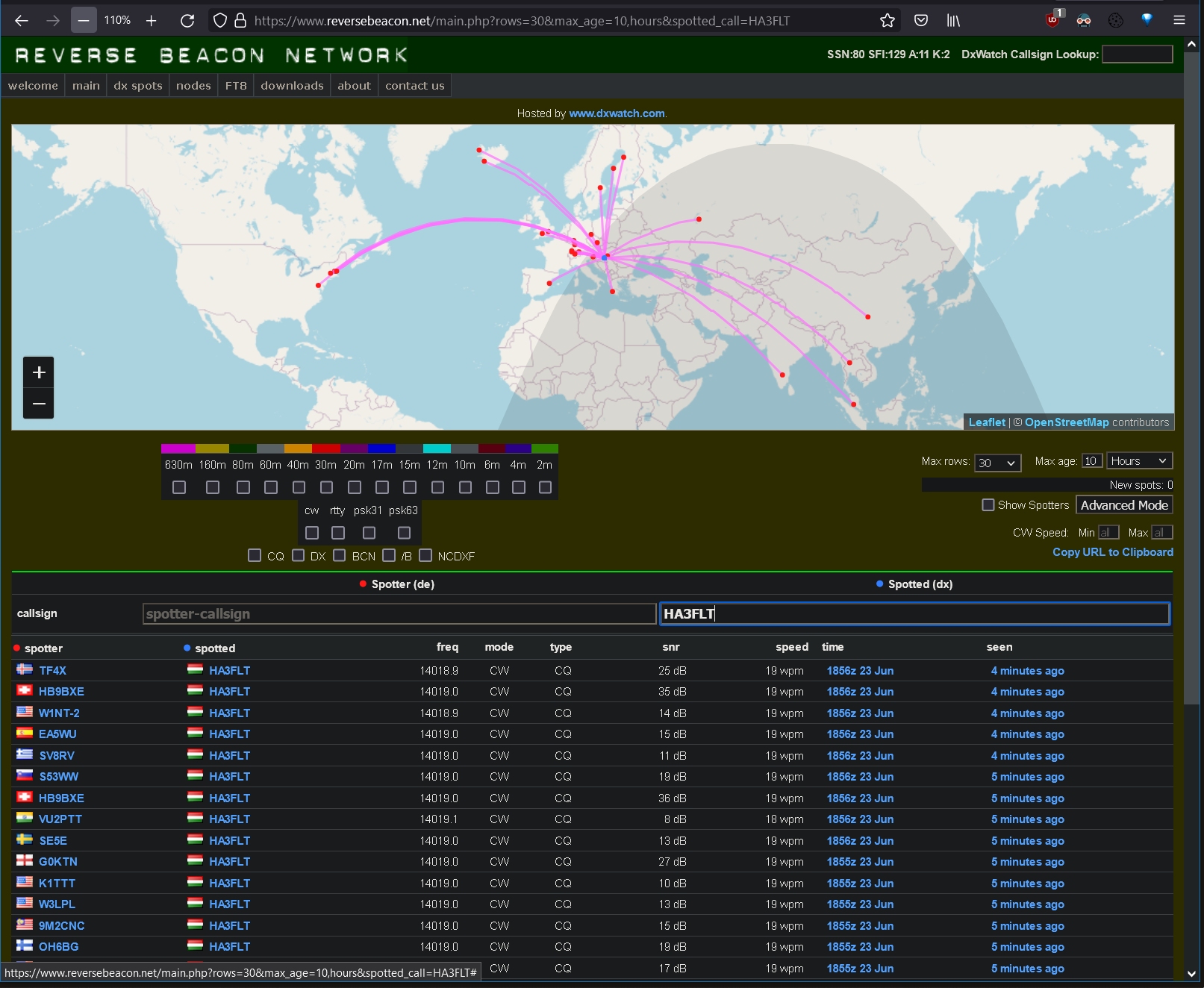Screen dimensions: 1204x988
Task: Go back with the browser back arrow
Action: 22,21
